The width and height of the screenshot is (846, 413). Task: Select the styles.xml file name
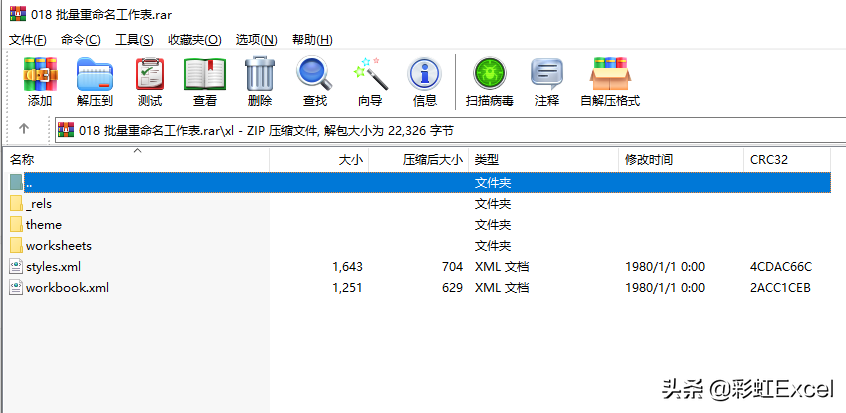click(53, 267)
